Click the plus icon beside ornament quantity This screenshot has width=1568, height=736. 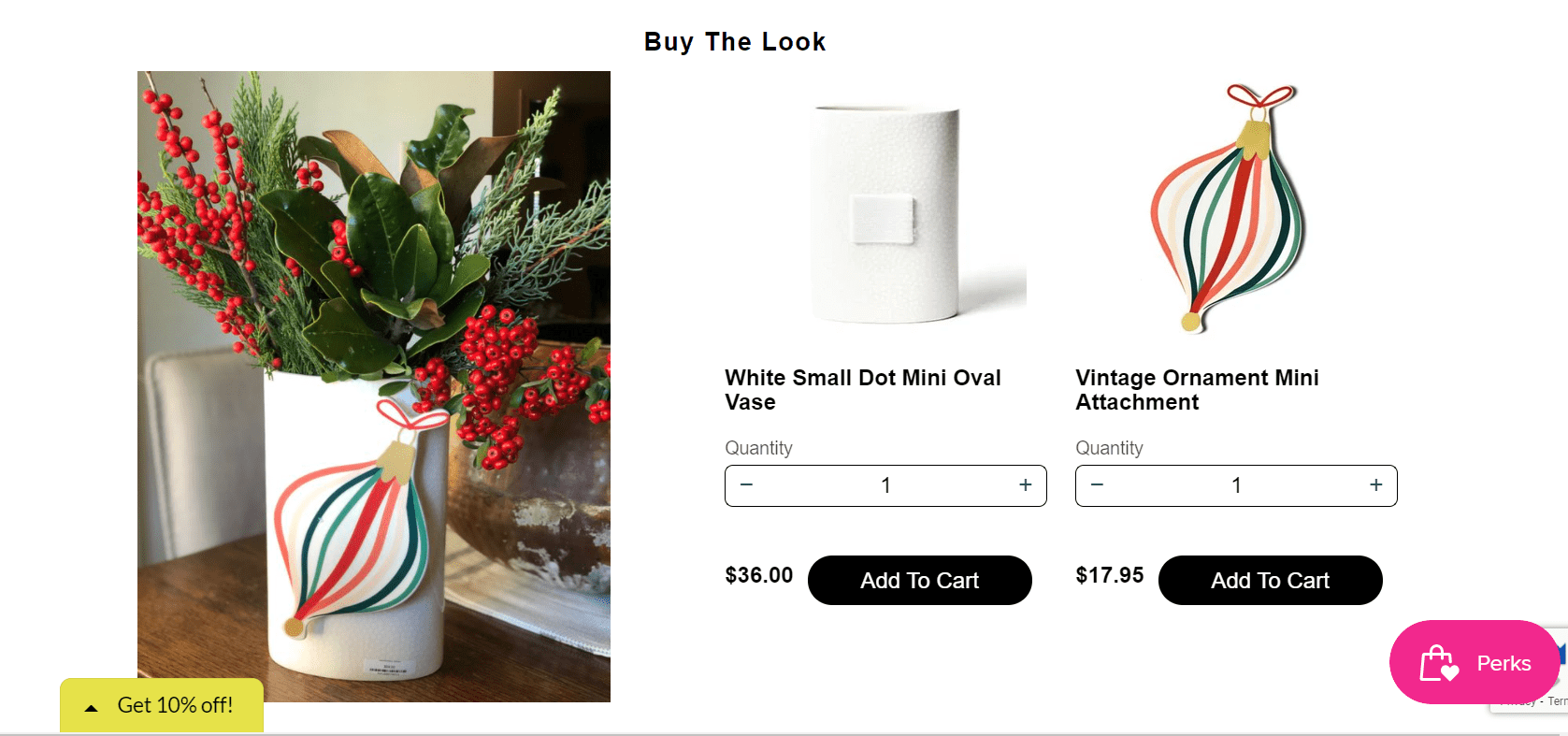point(1374,485)
